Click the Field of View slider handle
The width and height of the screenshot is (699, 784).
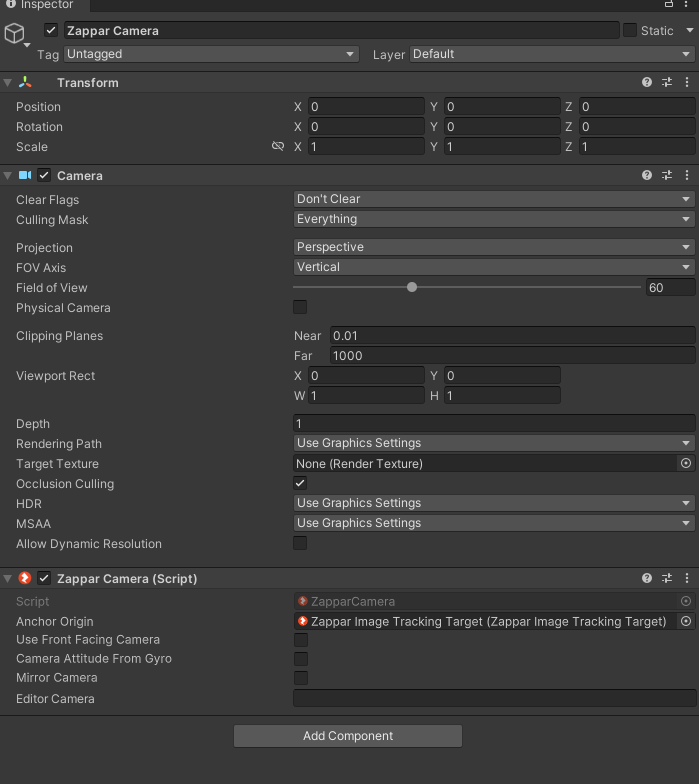pos(412,287)
